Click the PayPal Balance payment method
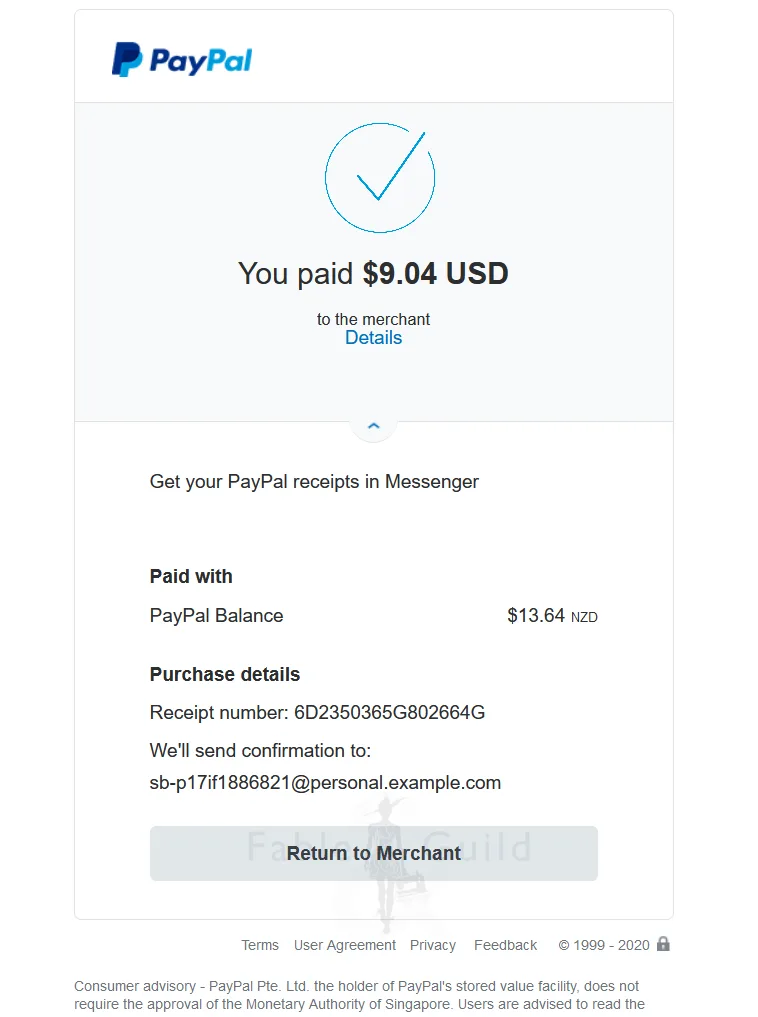Image resolution: width=758 pixels, height=1017 pixels. coord(216,616)
